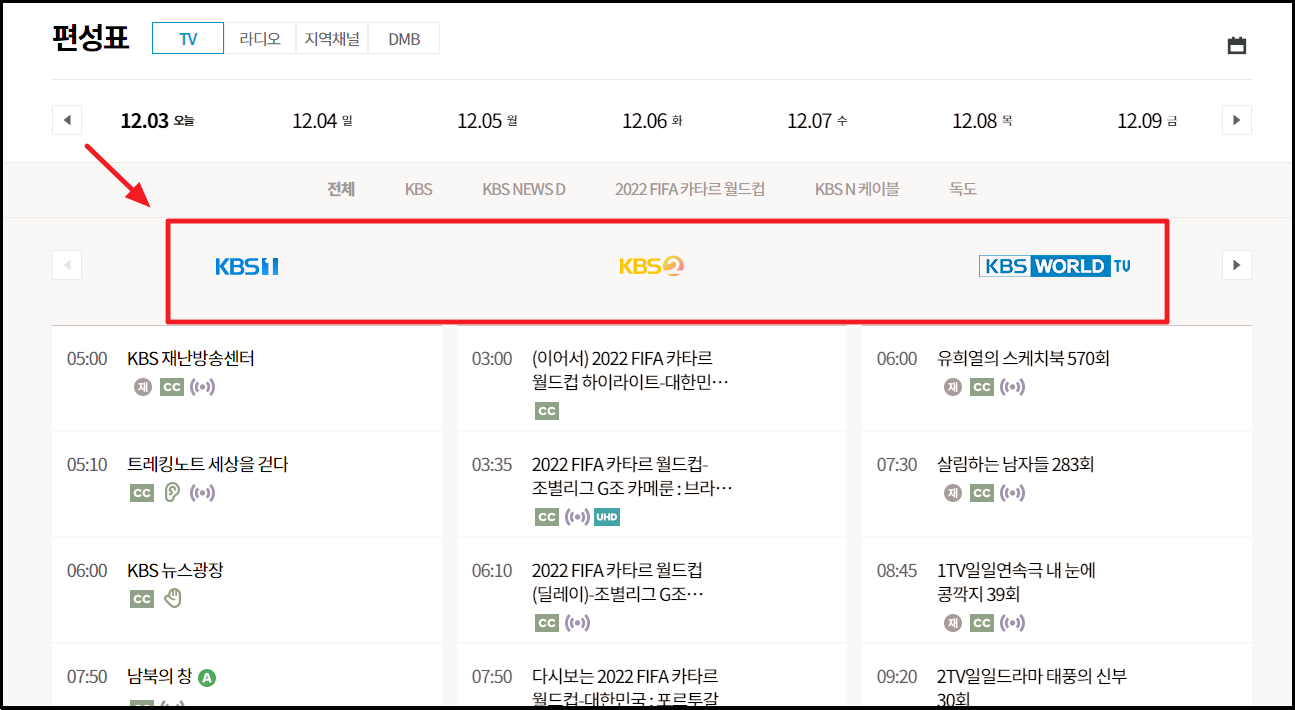The width and height of the screenshot is (1295, 710).
Task: Go to next week of dates
Action: pyautogui.click(x=1236, y=120)
